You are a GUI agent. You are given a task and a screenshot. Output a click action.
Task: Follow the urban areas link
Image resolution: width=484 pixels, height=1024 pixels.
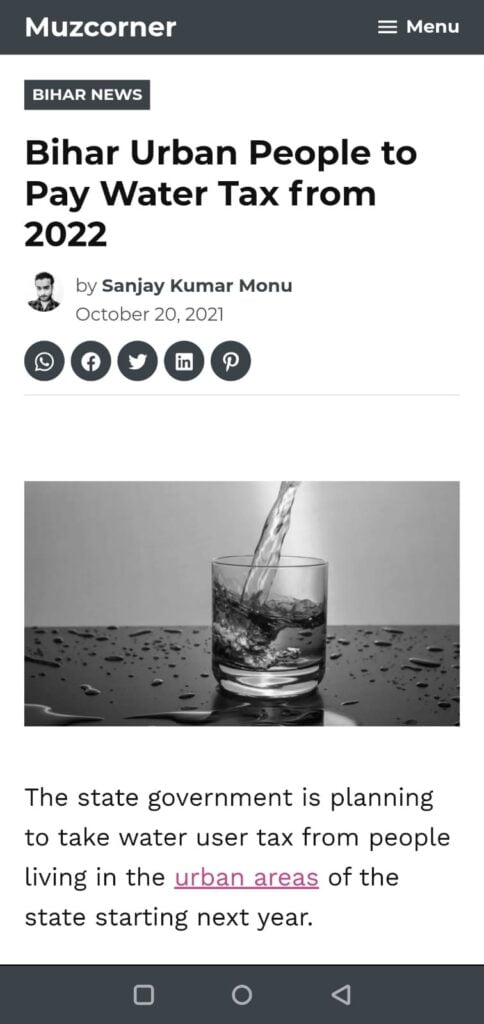click(246, 877)
